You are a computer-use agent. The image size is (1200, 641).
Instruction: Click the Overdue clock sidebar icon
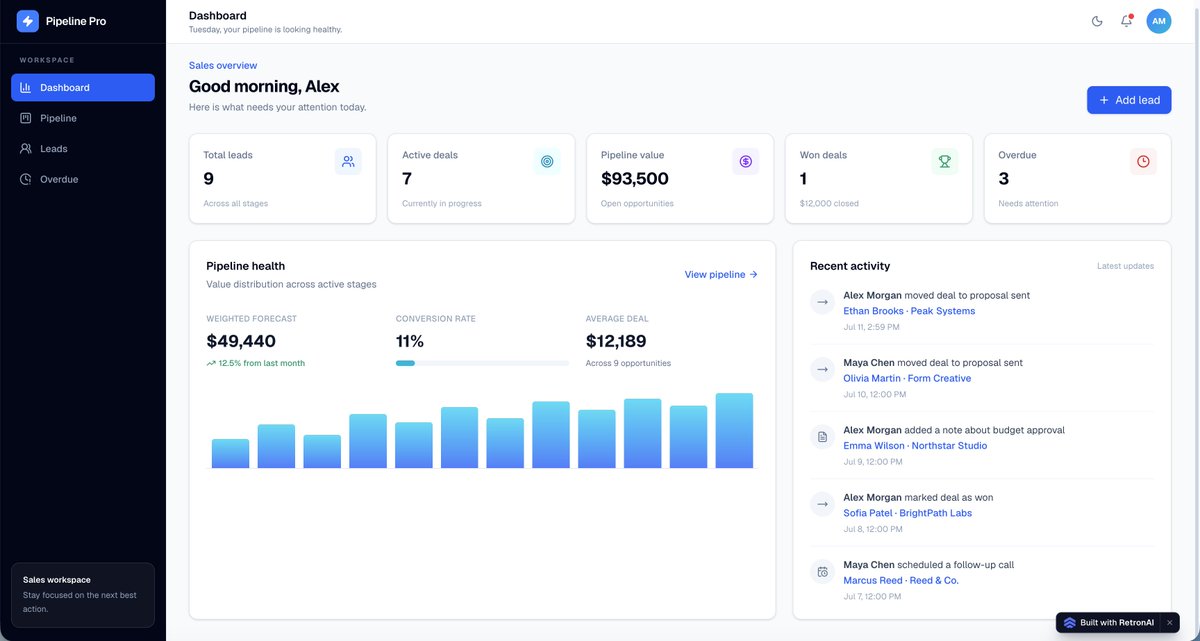[x=26, y=179]
